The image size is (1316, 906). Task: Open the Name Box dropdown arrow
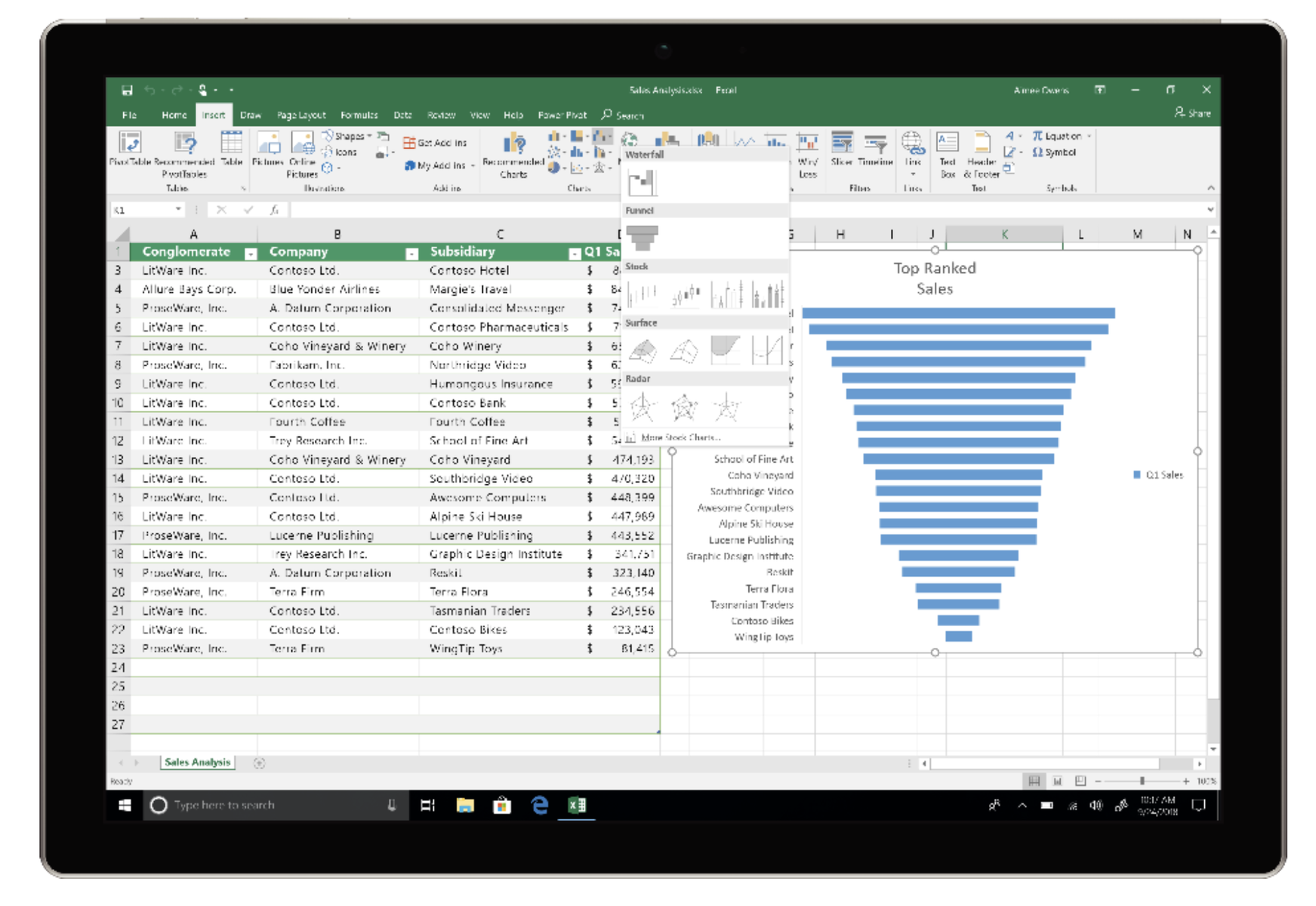(178, 209)
